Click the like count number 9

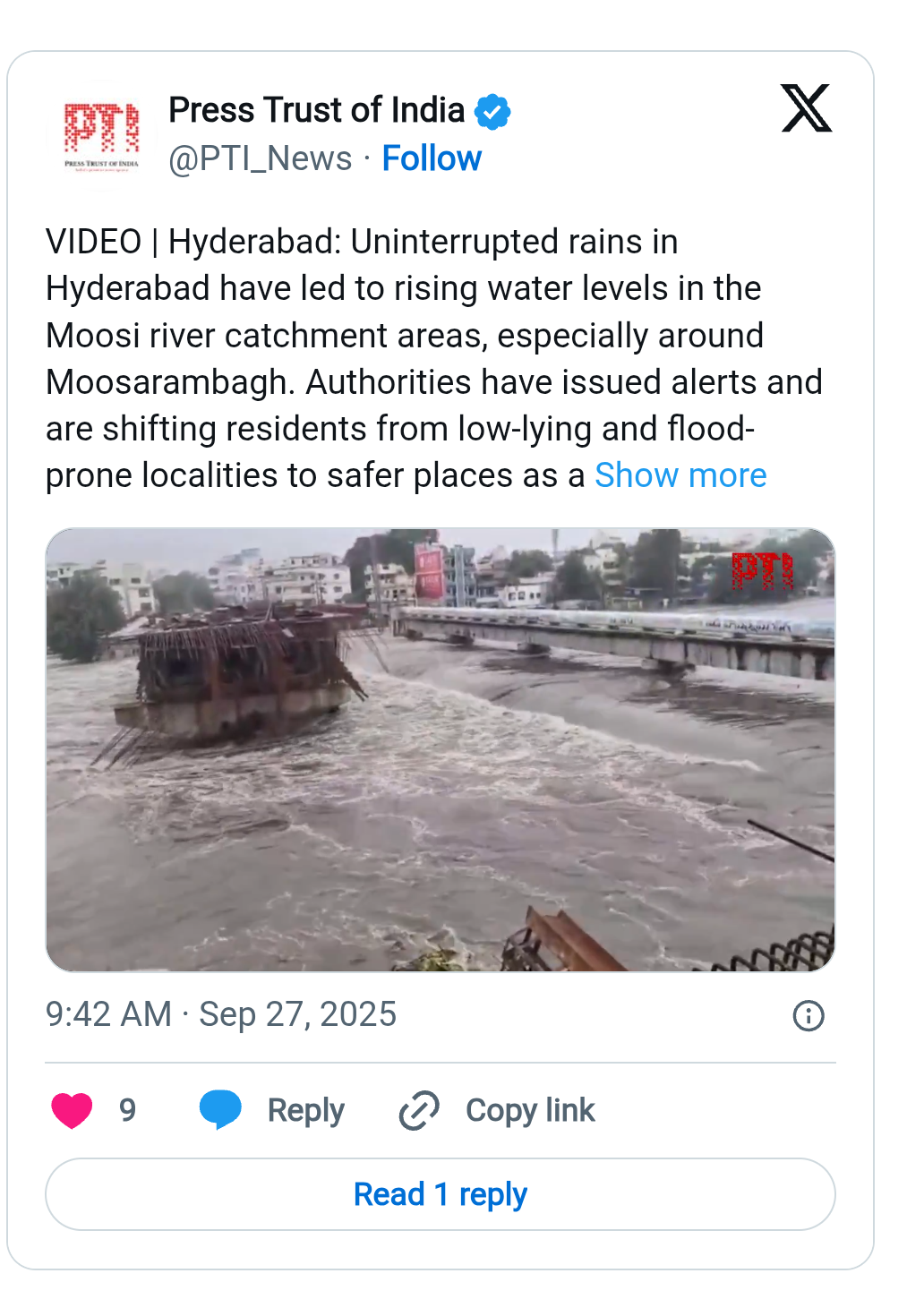(128, 1110)
